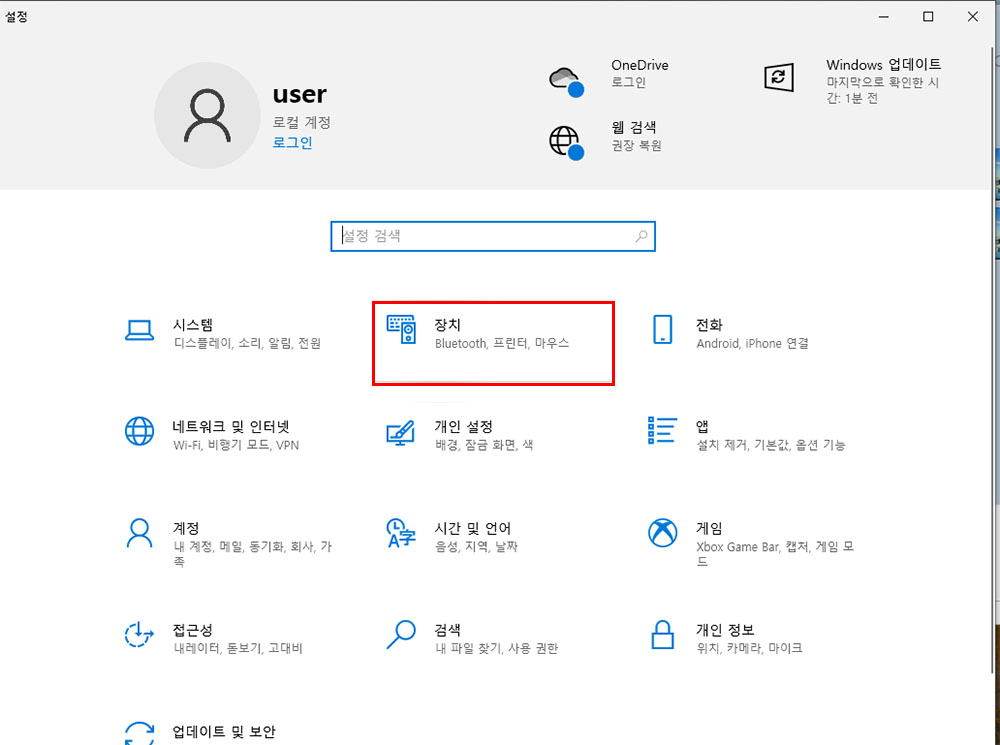This screenshot has height=745, width=1000.
Task: Click the 로컬 계정 label
Action: [302, 122]
